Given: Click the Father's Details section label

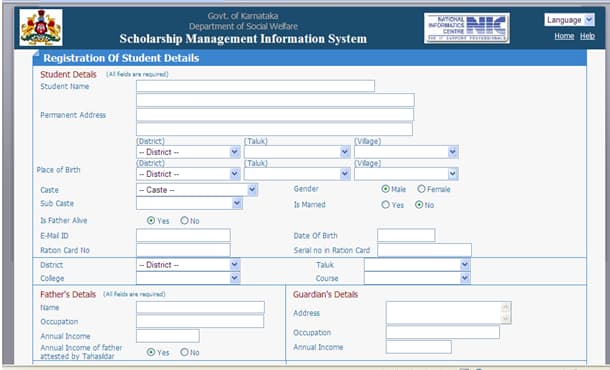Looking at the screenshot, I should pyautogui.click(x=68, y=294).
